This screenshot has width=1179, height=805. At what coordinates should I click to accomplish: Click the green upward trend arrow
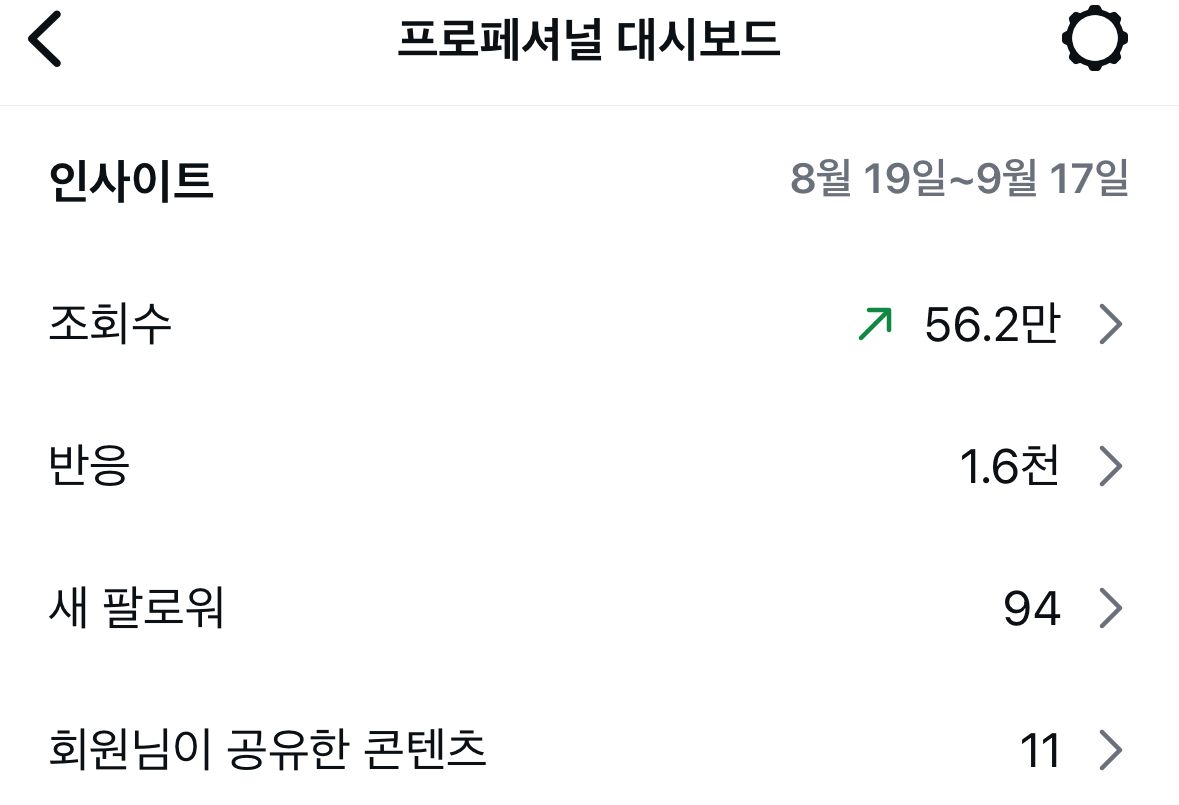875,325
